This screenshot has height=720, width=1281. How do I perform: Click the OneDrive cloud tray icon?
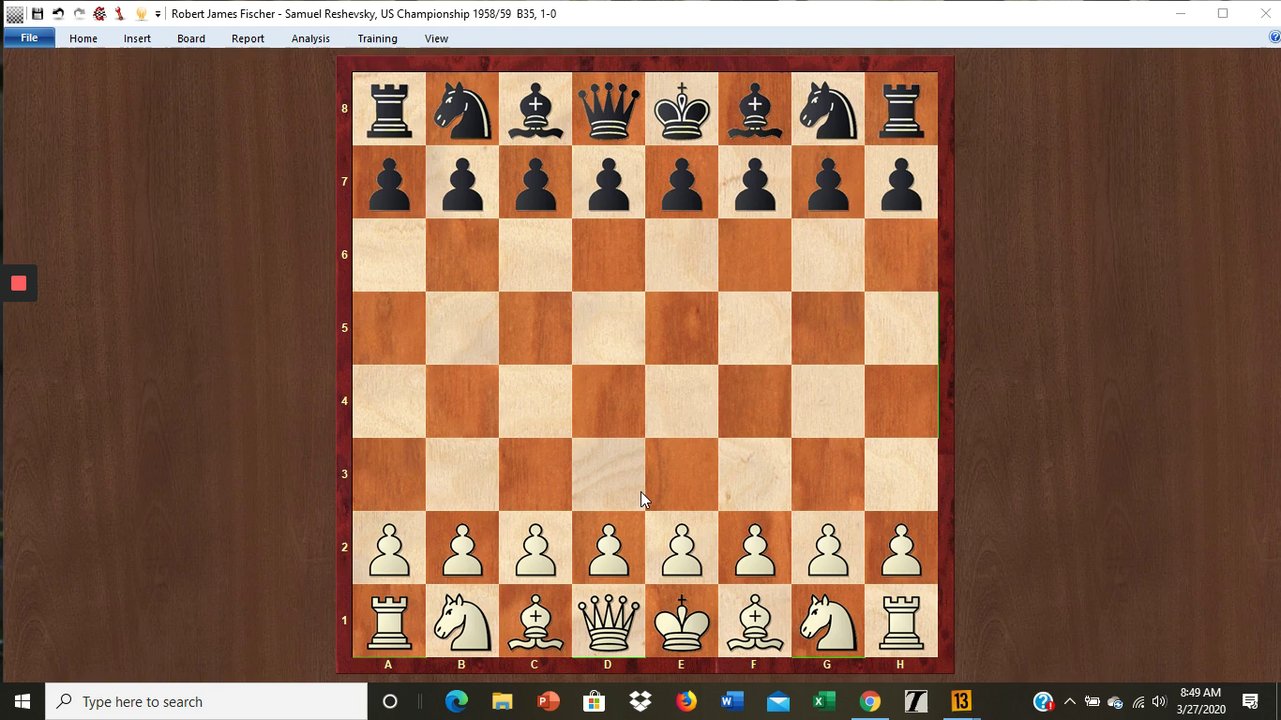pyautogui.click(x=1115, y=702)
